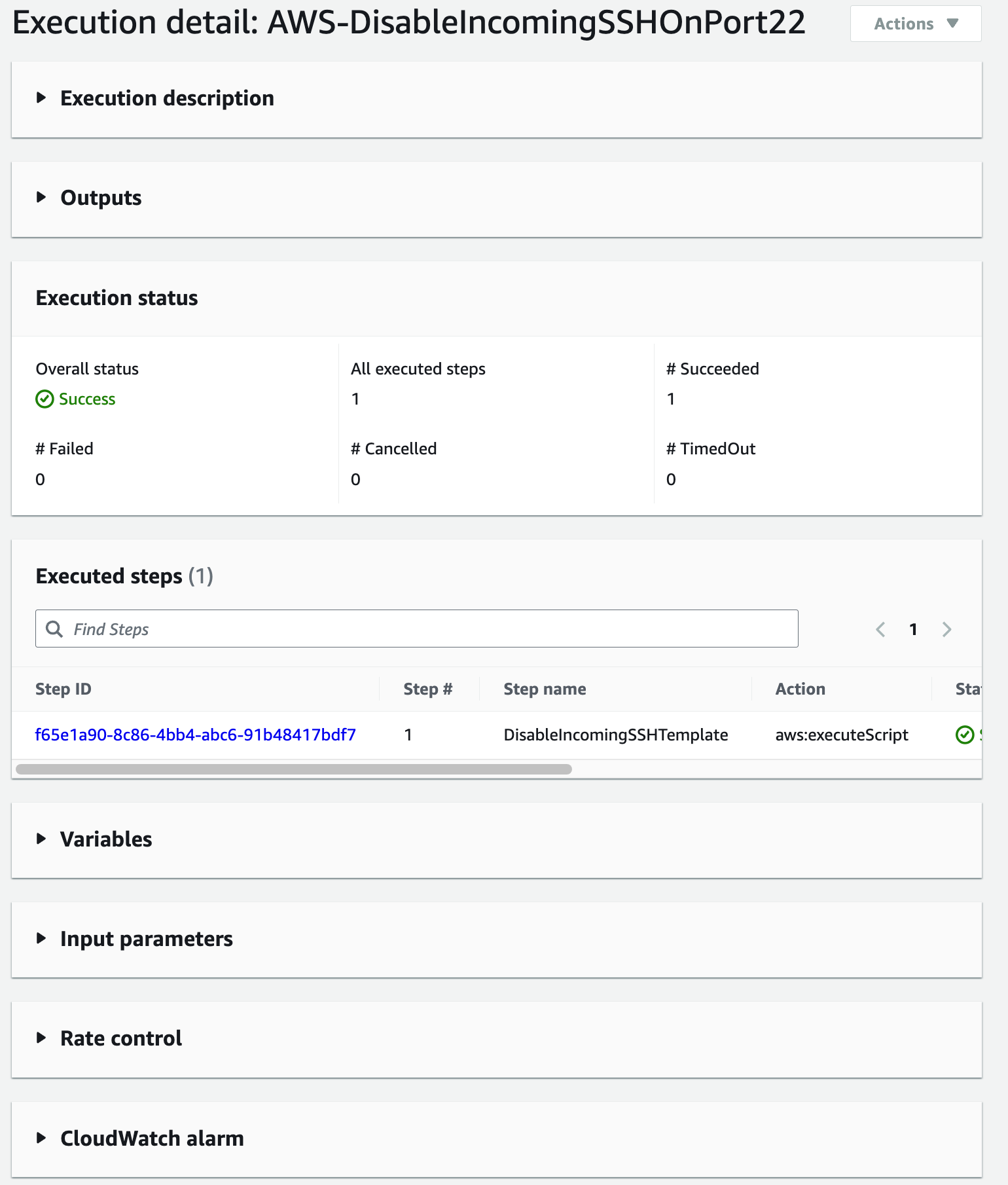
Task: Click the Step name column header
Action: click(545, 689)
